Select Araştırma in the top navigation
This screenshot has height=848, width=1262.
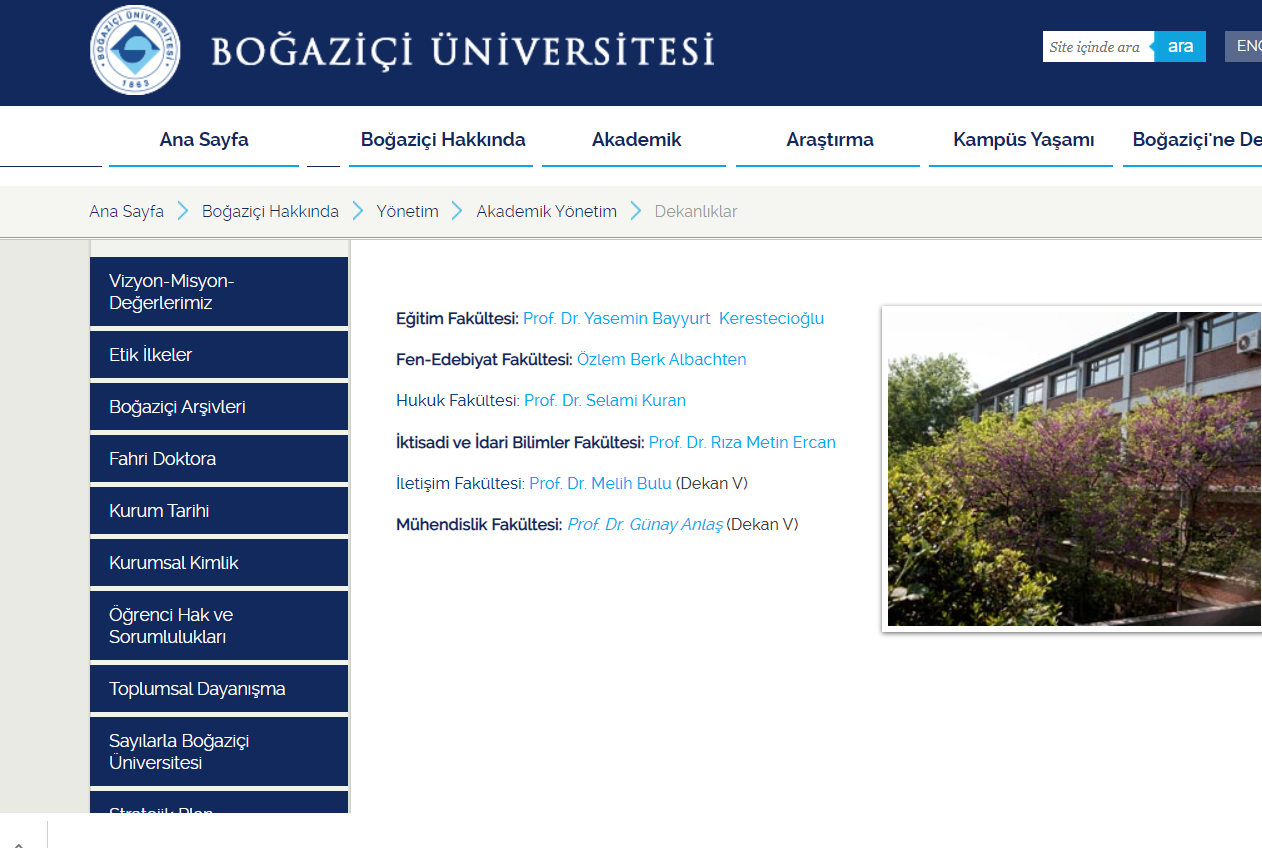point(830,140)
